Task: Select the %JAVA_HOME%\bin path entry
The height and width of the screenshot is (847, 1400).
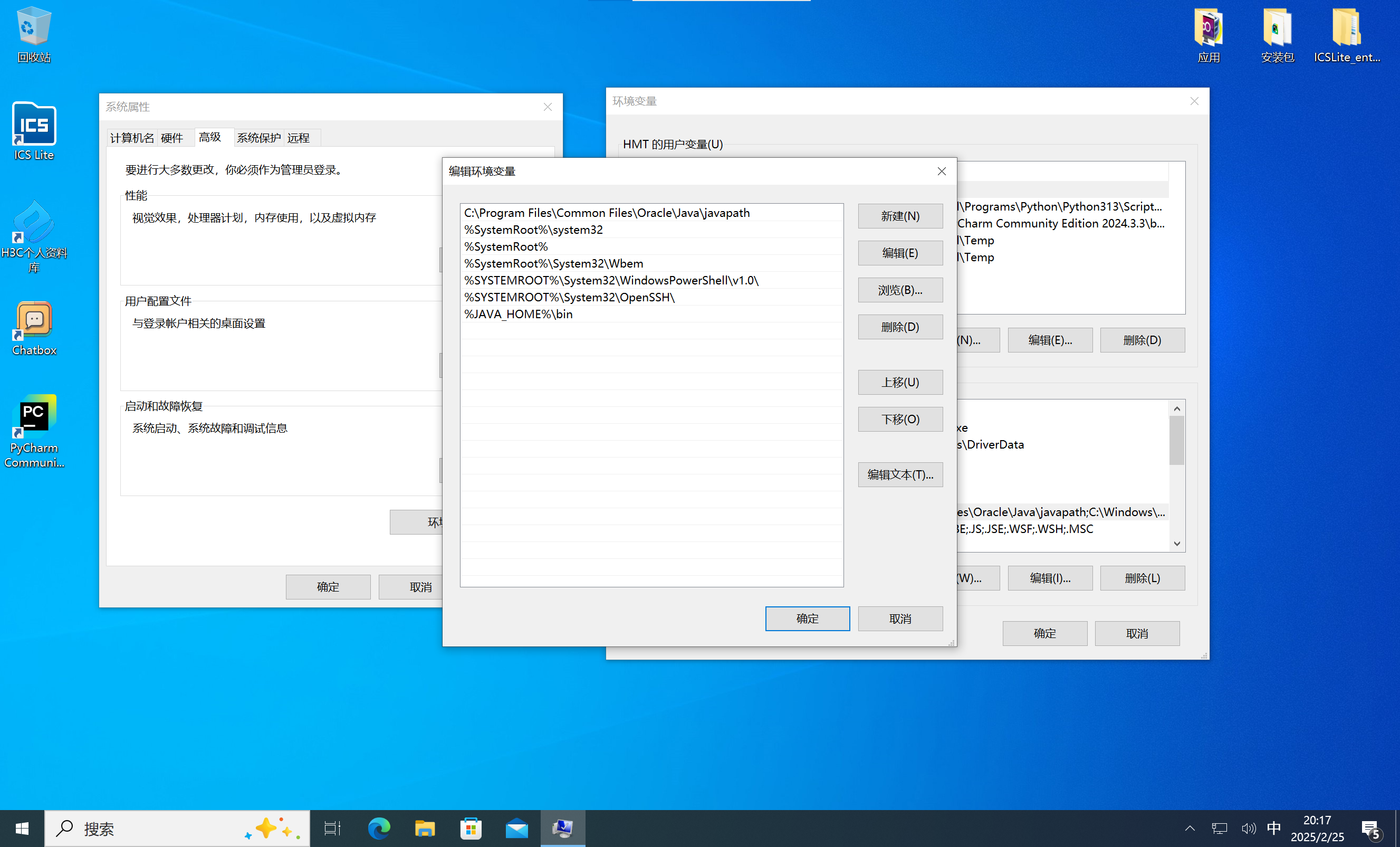Action: 518,314
